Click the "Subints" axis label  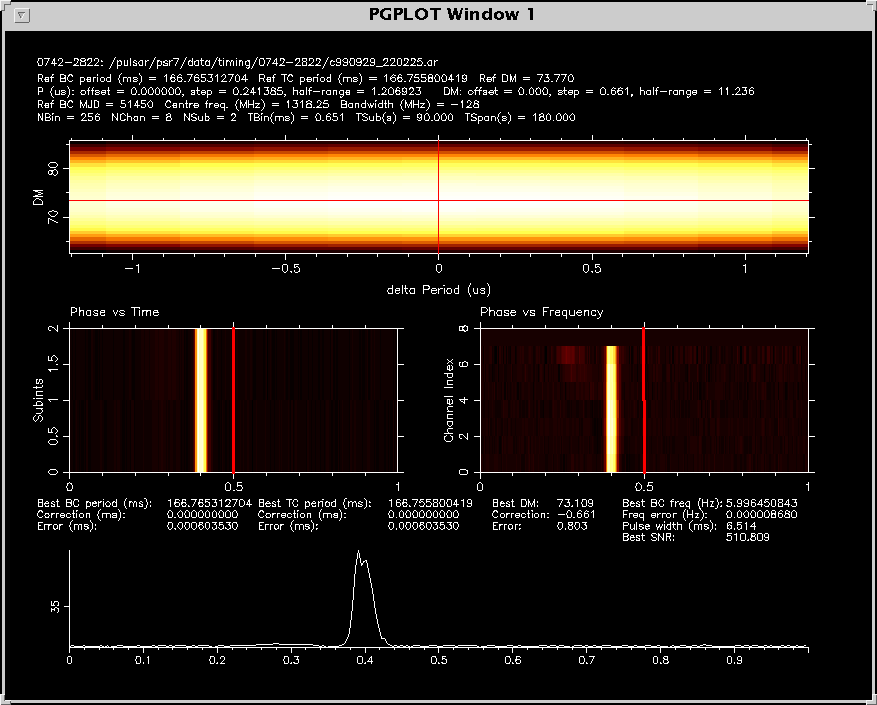tap(39, 400)
